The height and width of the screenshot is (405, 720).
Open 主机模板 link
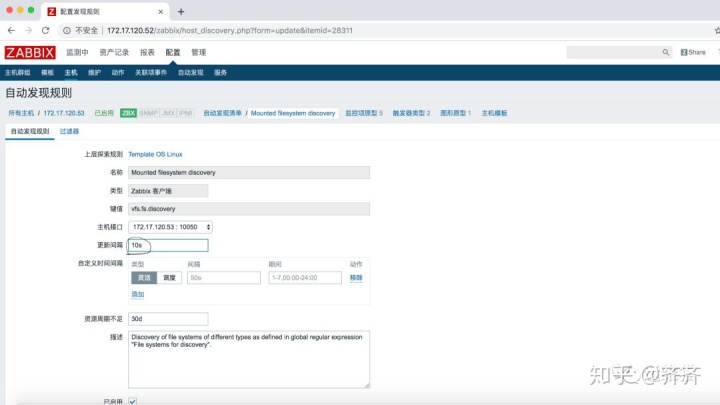[x=494, y=113]
